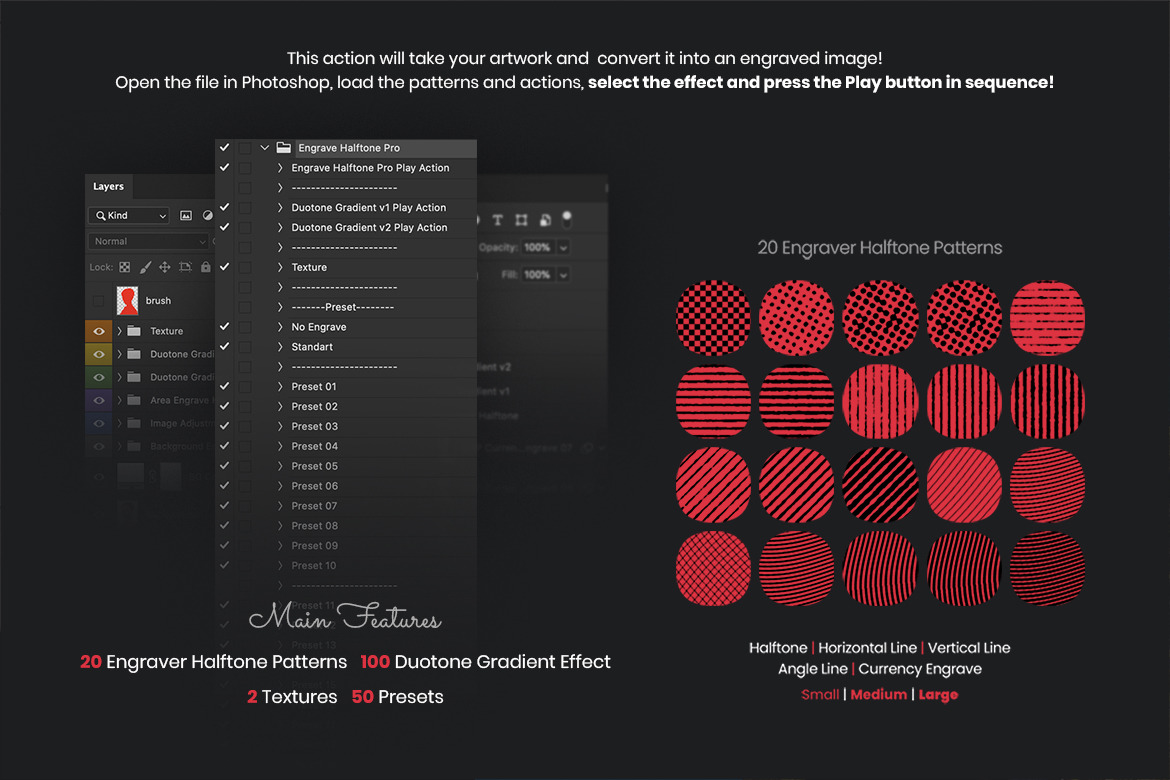
Task: Select the Preset 09 action
Action: click(x=314, y=546)
